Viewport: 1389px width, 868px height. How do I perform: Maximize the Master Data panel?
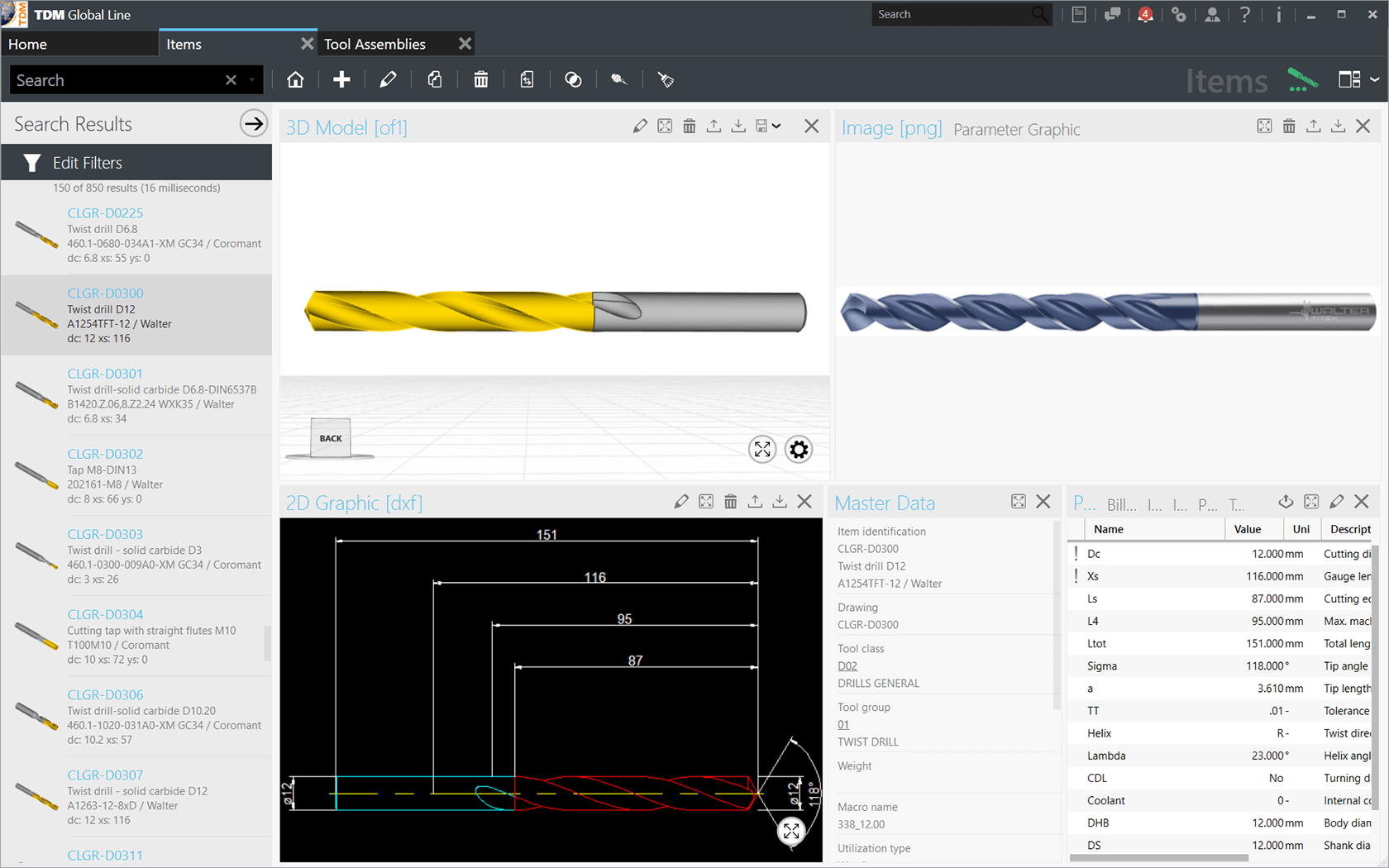pyautogui.click(x=1019, y=502)
